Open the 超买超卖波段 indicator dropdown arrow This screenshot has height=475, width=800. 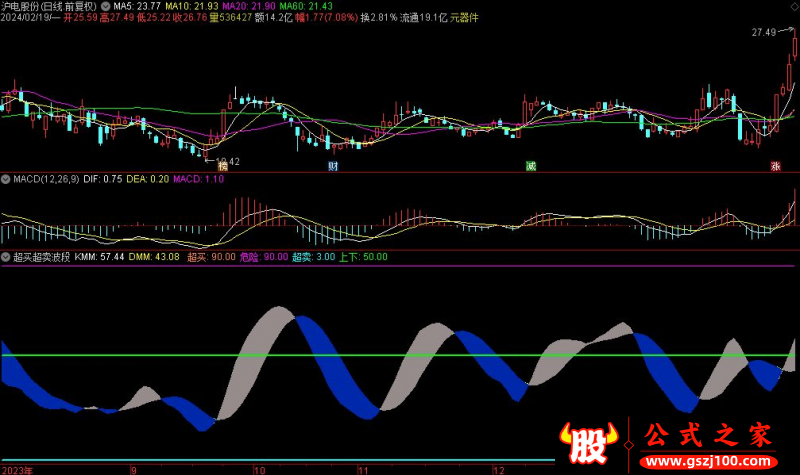6,257
